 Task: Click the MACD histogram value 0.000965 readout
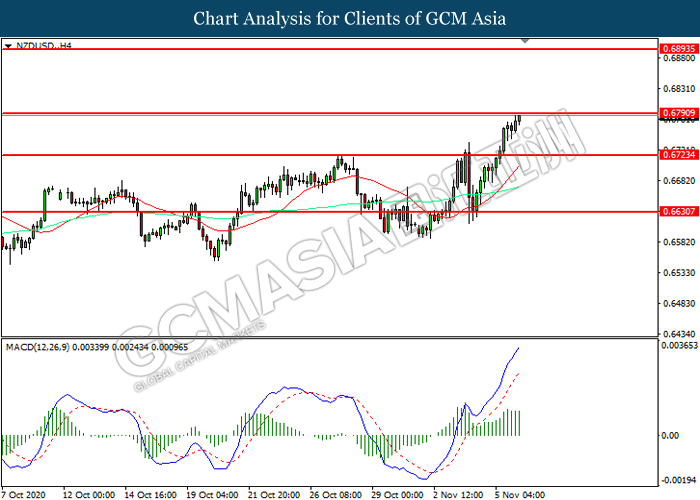[x=170, y=347]
